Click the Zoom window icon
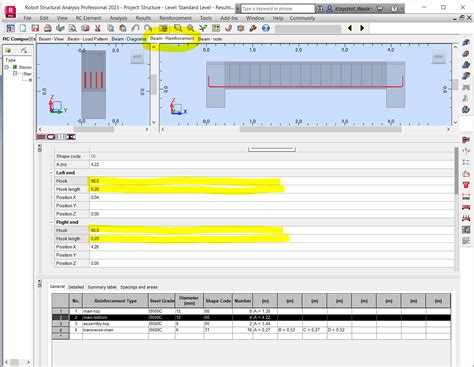 pos(178,28)
